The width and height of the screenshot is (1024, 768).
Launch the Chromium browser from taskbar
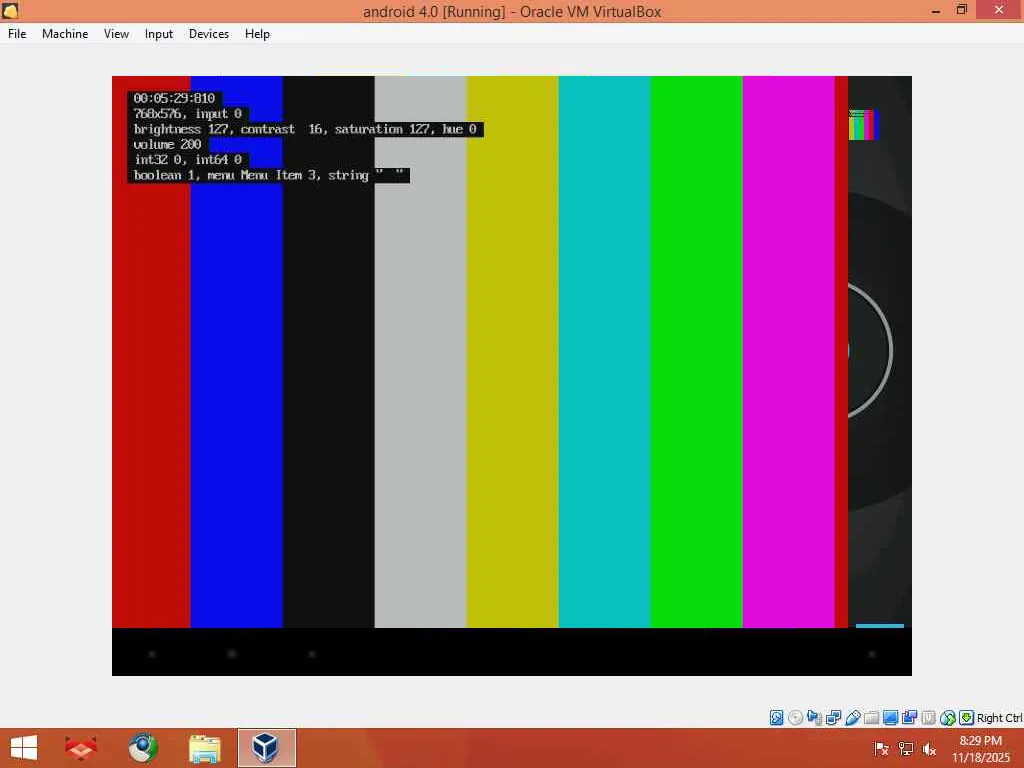(142, 748)
